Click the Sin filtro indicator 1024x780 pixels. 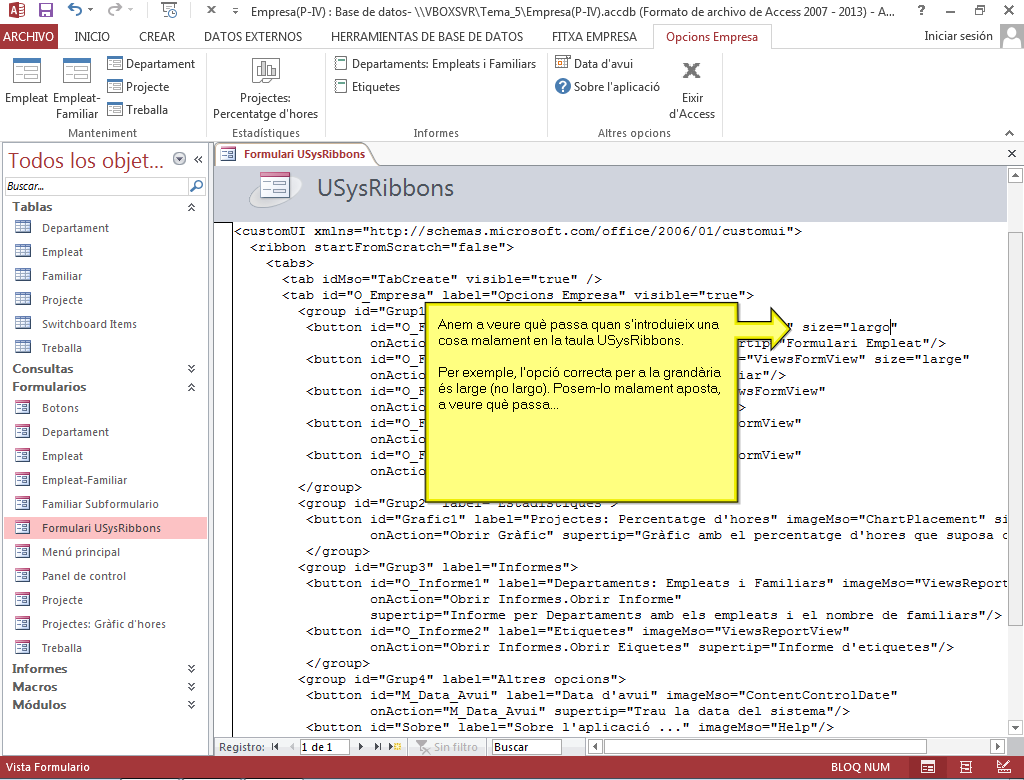coord(448,747)
